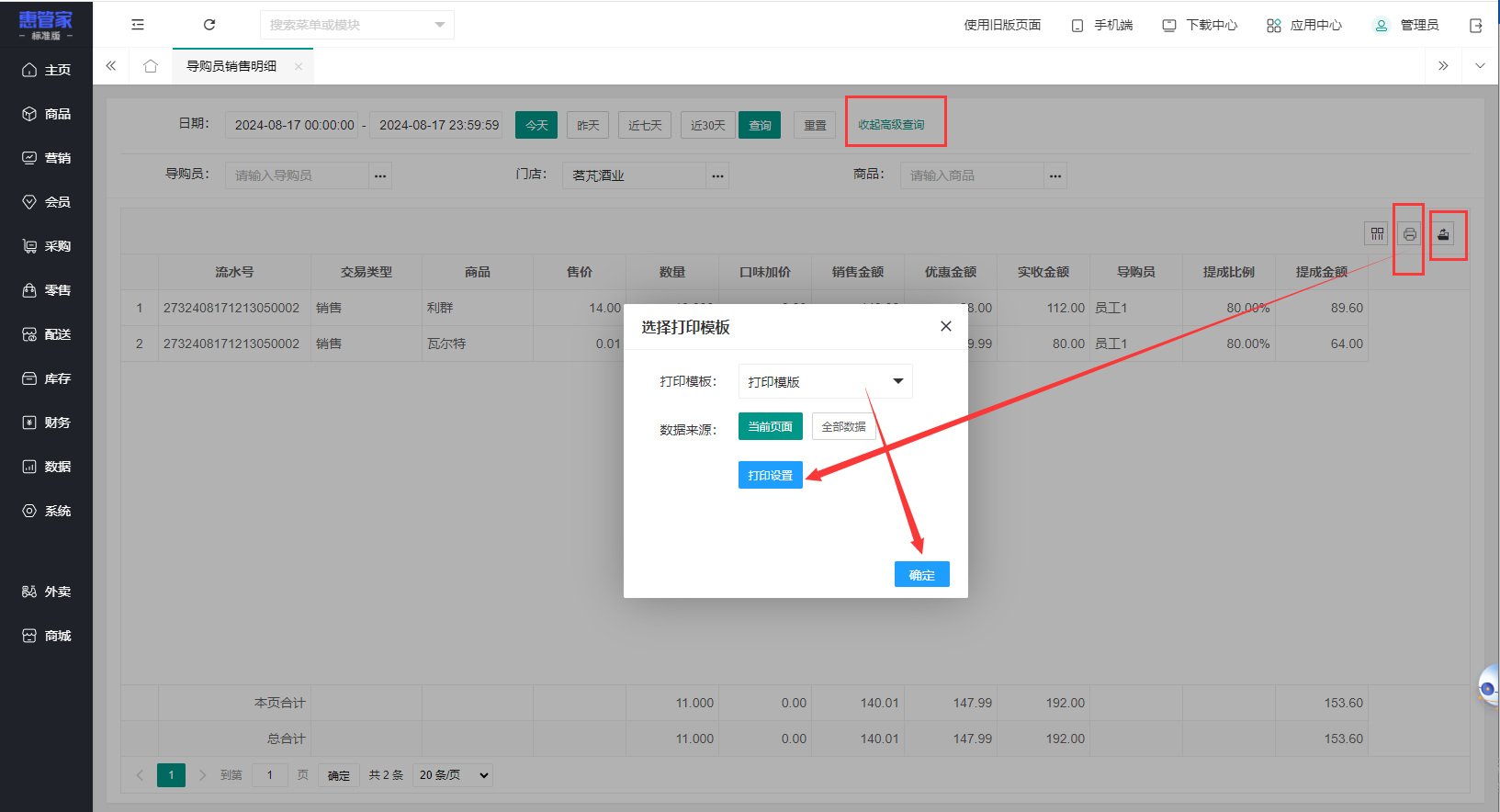Click the 利群 product cell
1500x812 pixels.
[x=478, y=308]
